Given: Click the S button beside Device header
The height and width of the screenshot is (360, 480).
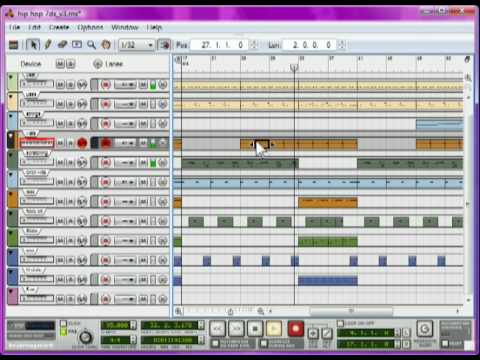Looking at the screenshot, I should 70,64.
